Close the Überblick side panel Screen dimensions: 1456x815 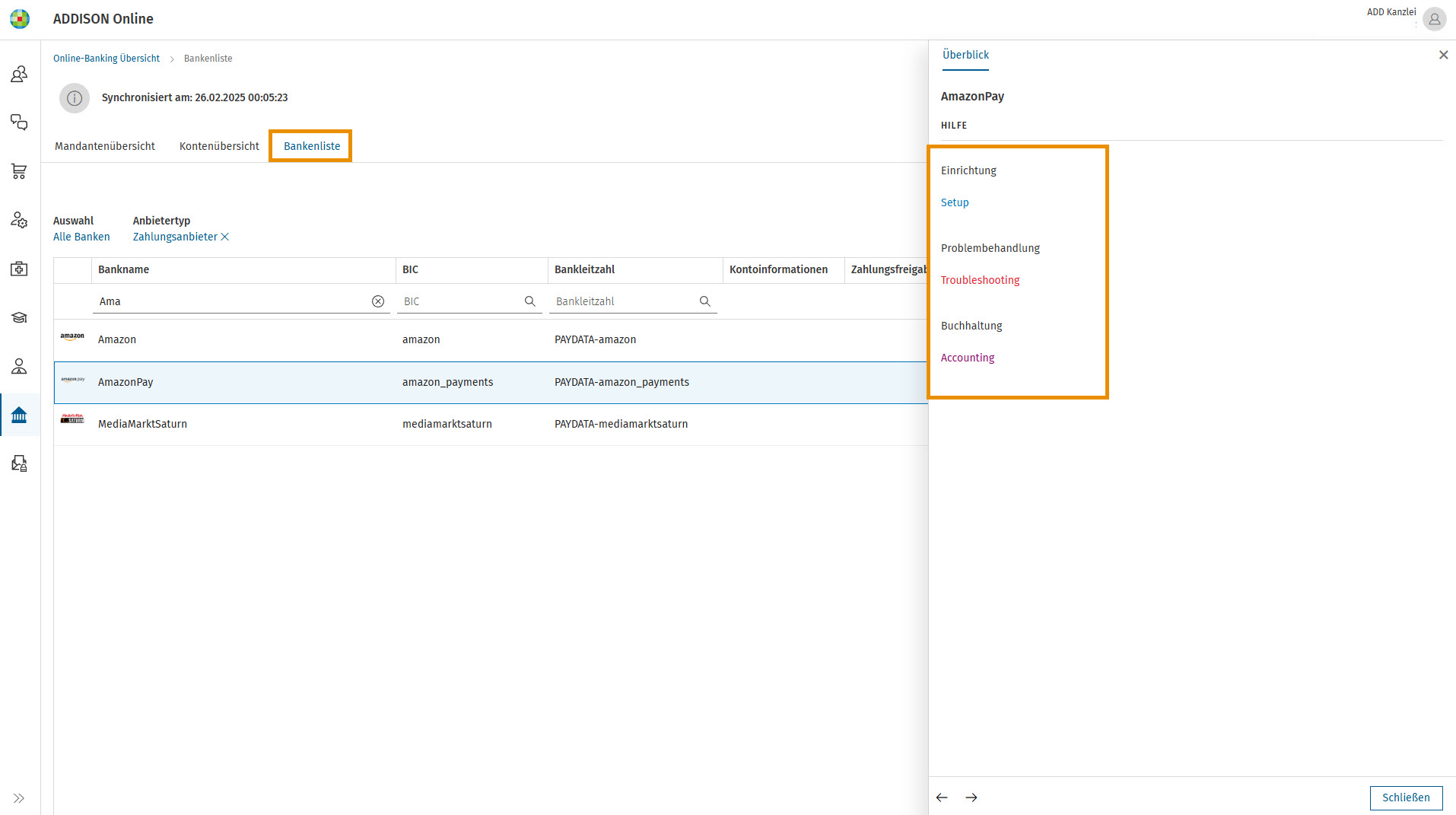1443,55
